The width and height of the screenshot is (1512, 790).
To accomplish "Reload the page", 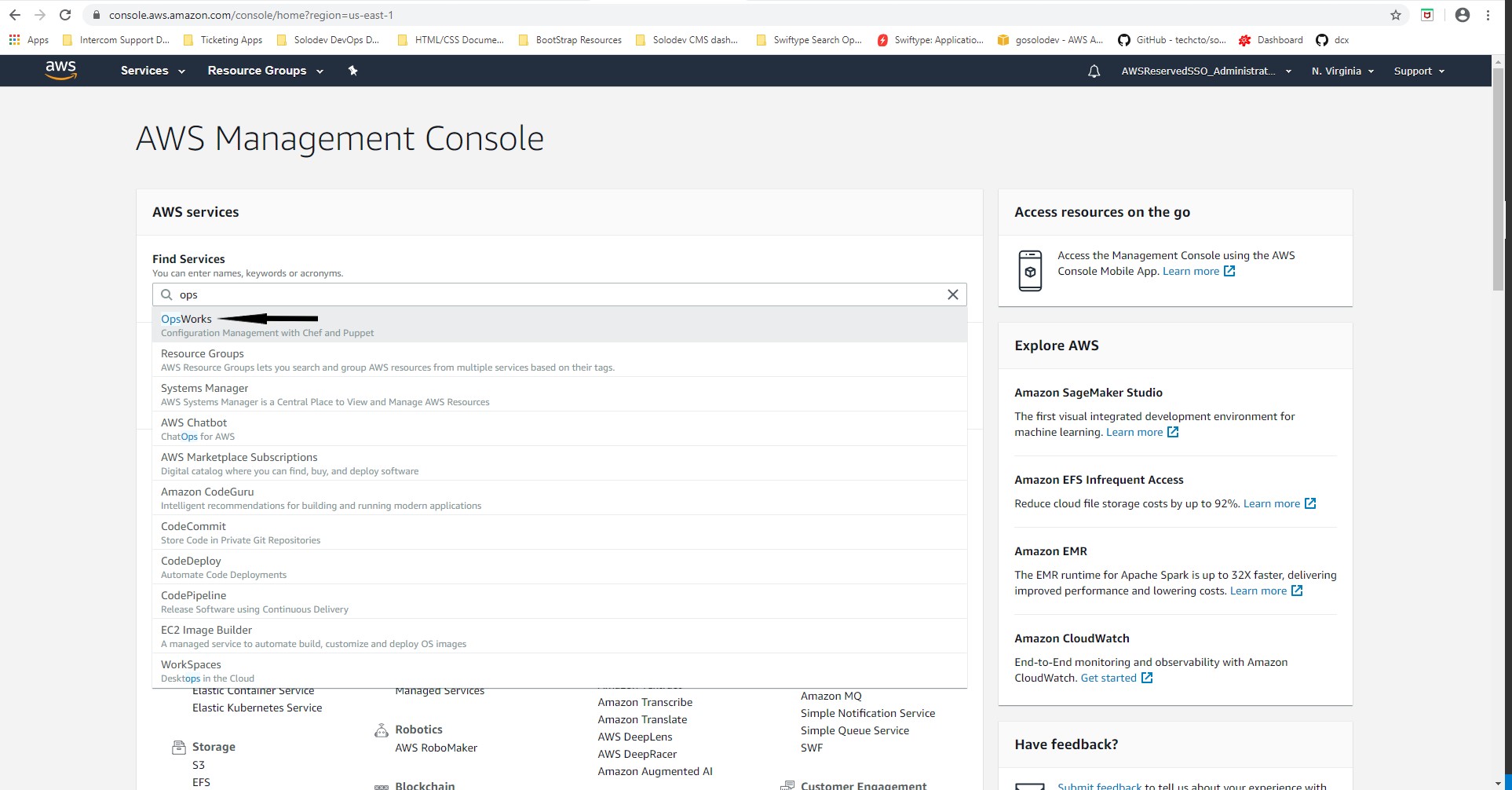I will (x=65, y=15).
